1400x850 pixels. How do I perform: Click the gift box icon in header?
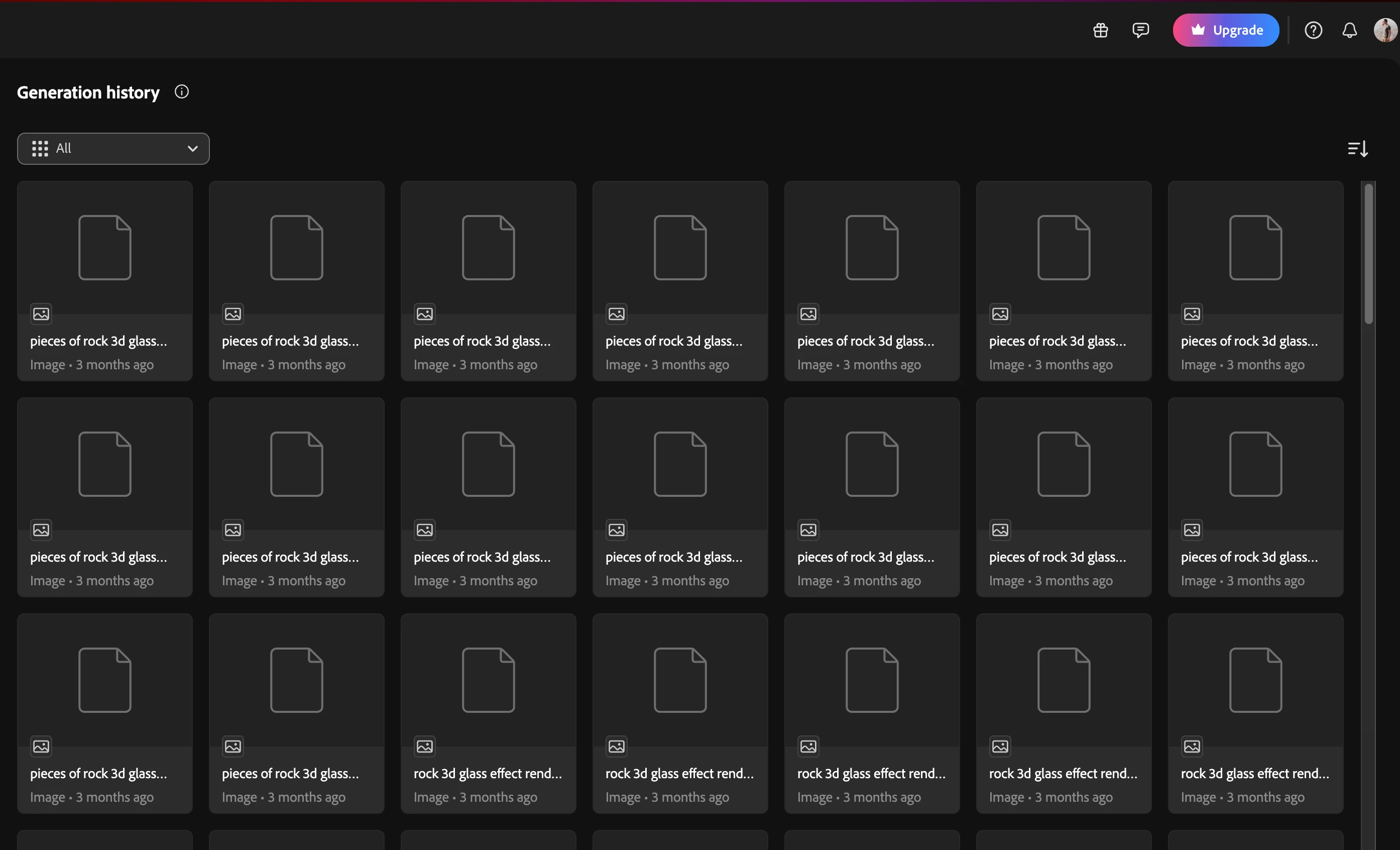pyautogui.click(x=1101, y=30)
